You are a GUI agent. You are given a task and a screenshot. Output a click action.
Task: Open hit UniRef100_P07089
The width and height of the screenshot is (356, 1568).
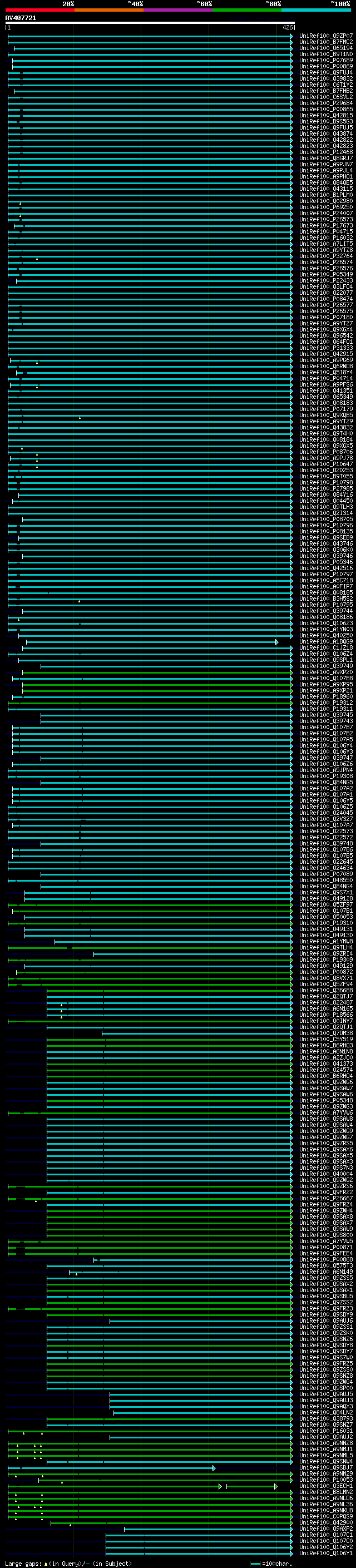(x=326, y=875)
